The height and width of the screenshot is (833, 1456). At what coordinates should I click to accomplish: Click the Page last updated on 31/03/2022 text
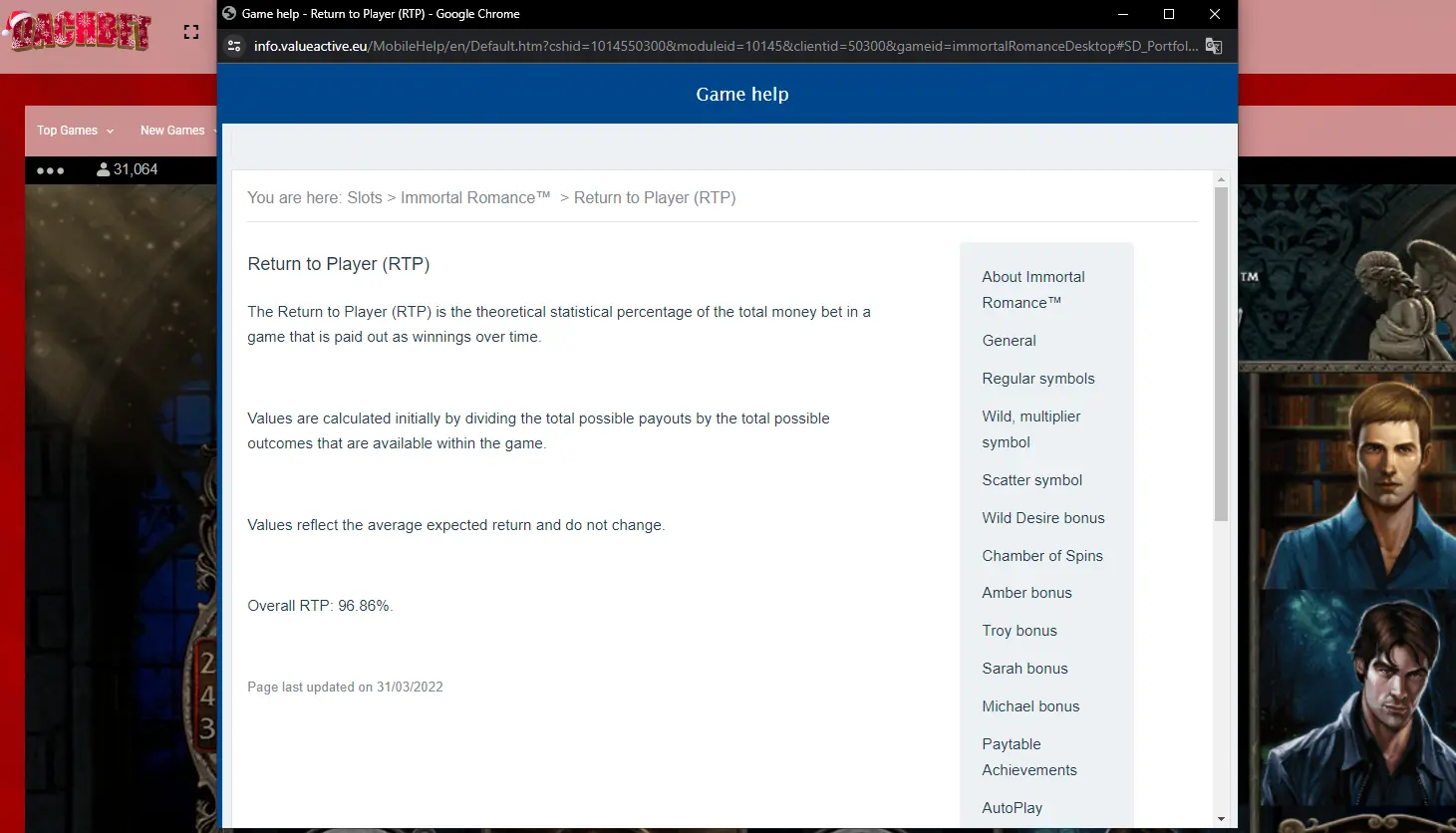click(345, 688)
